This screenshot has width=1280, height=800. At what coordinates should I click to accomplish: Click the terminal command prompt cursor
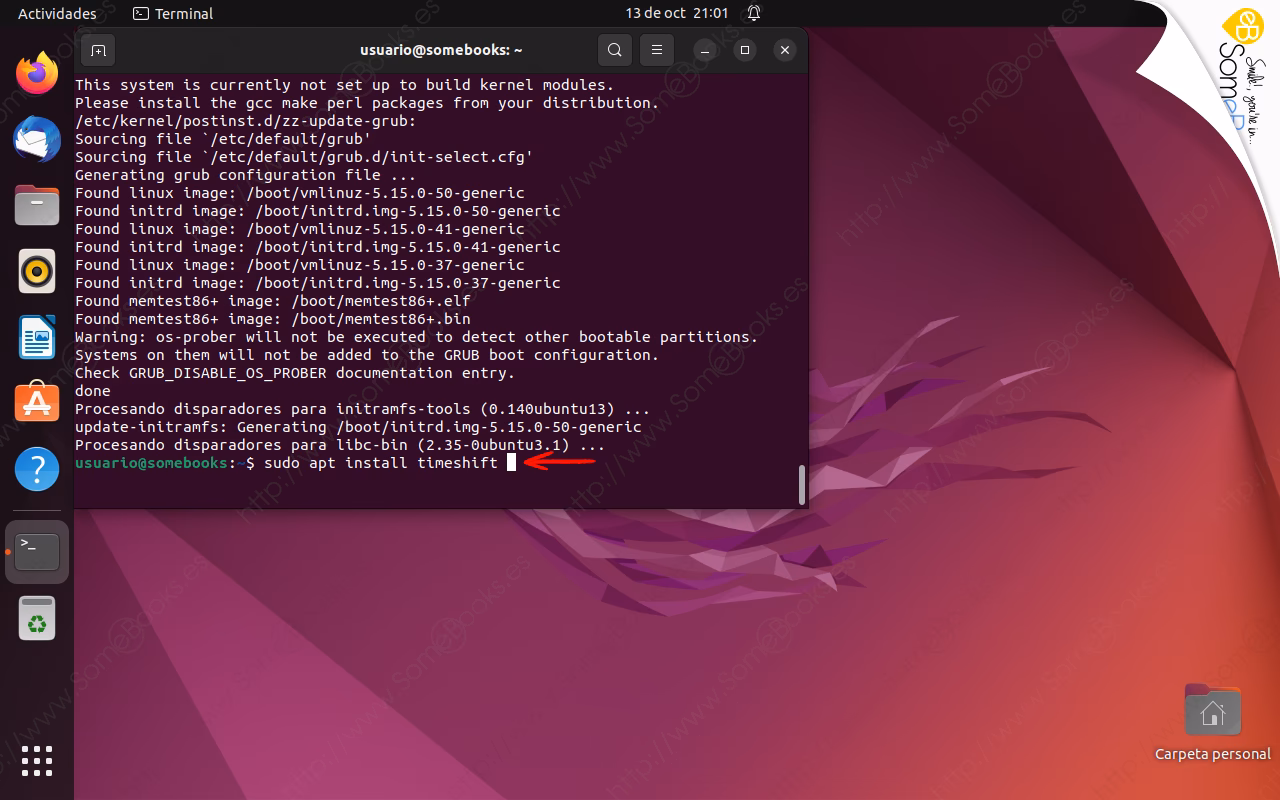tap(511, 463)
